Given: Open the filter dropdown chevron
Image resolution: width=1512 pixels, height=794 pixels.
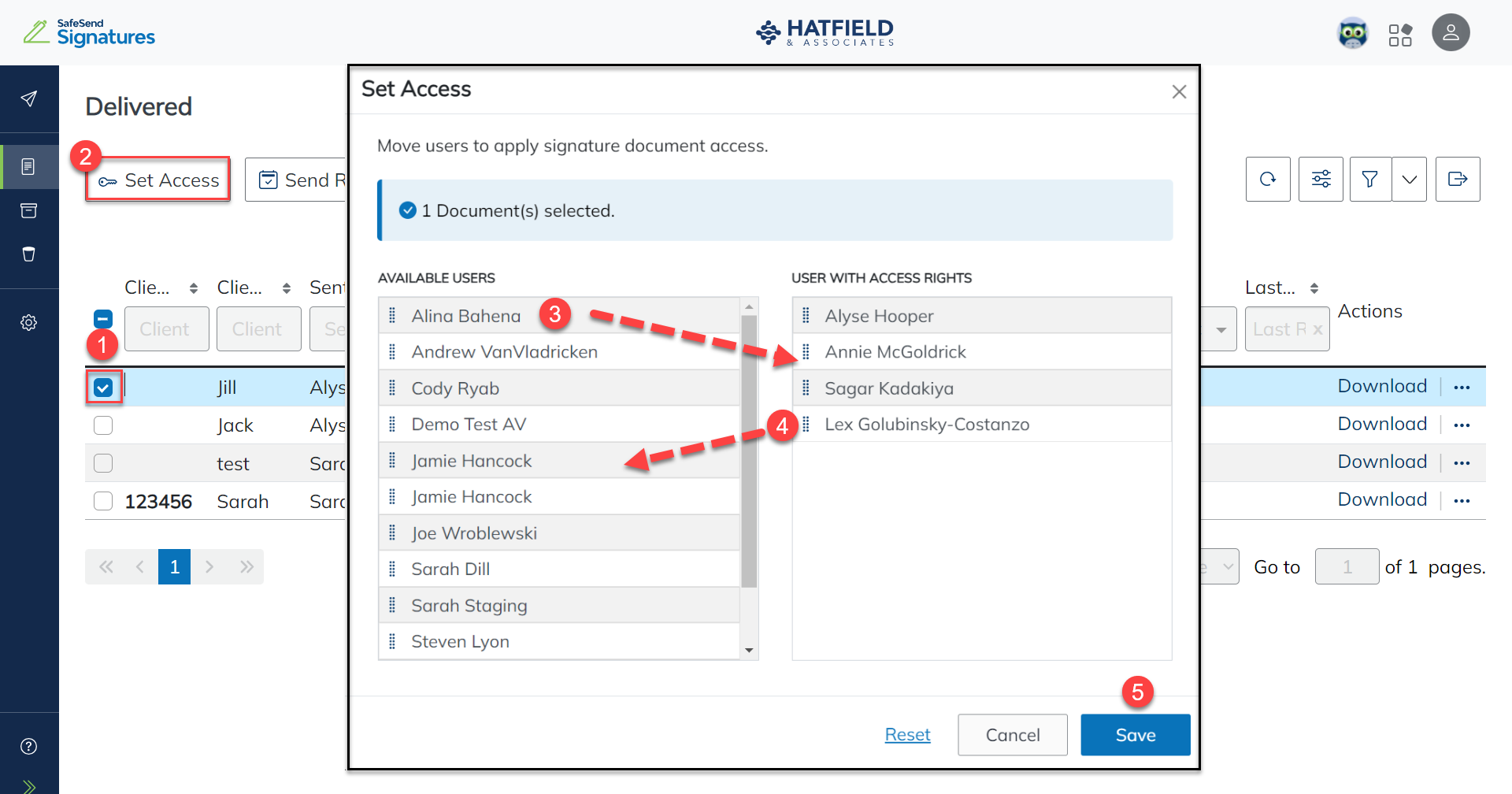Looking at the screenshot, I should coord(1410,179).
